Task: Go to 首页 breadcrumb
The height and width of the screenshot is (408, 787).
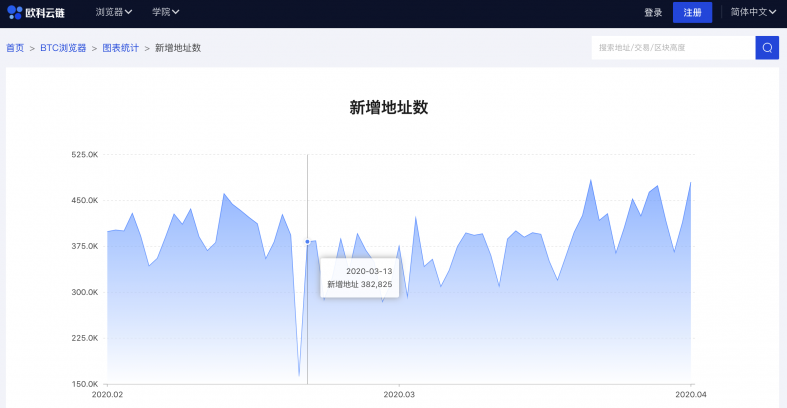Action: (x=15, y=48)
